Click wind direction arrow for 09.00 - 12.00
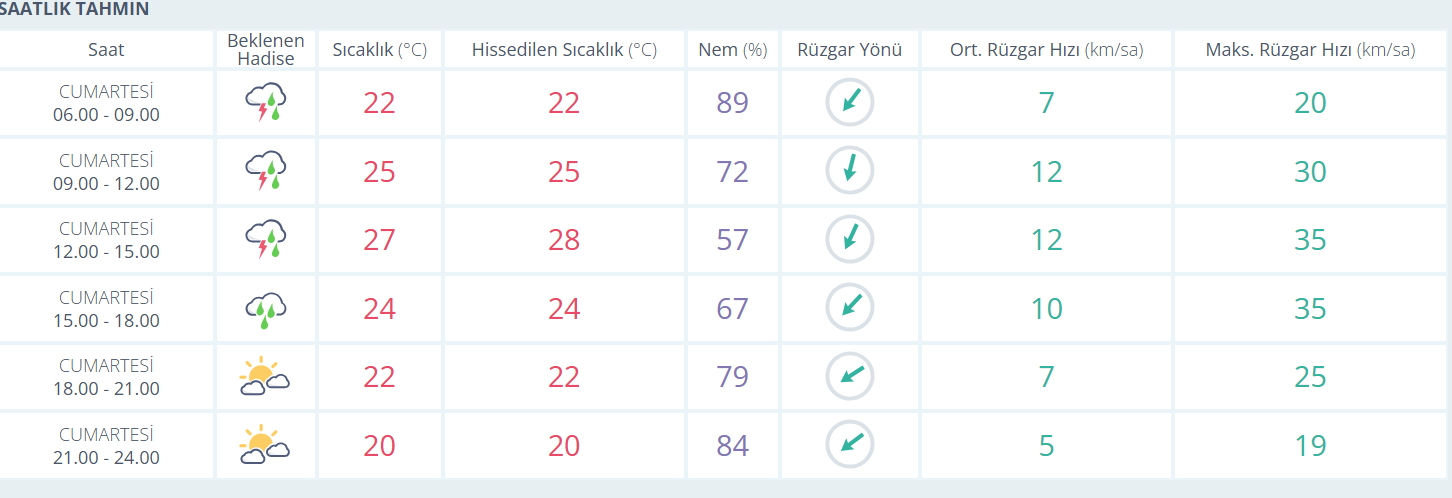1452x498 pixels. 850,171
